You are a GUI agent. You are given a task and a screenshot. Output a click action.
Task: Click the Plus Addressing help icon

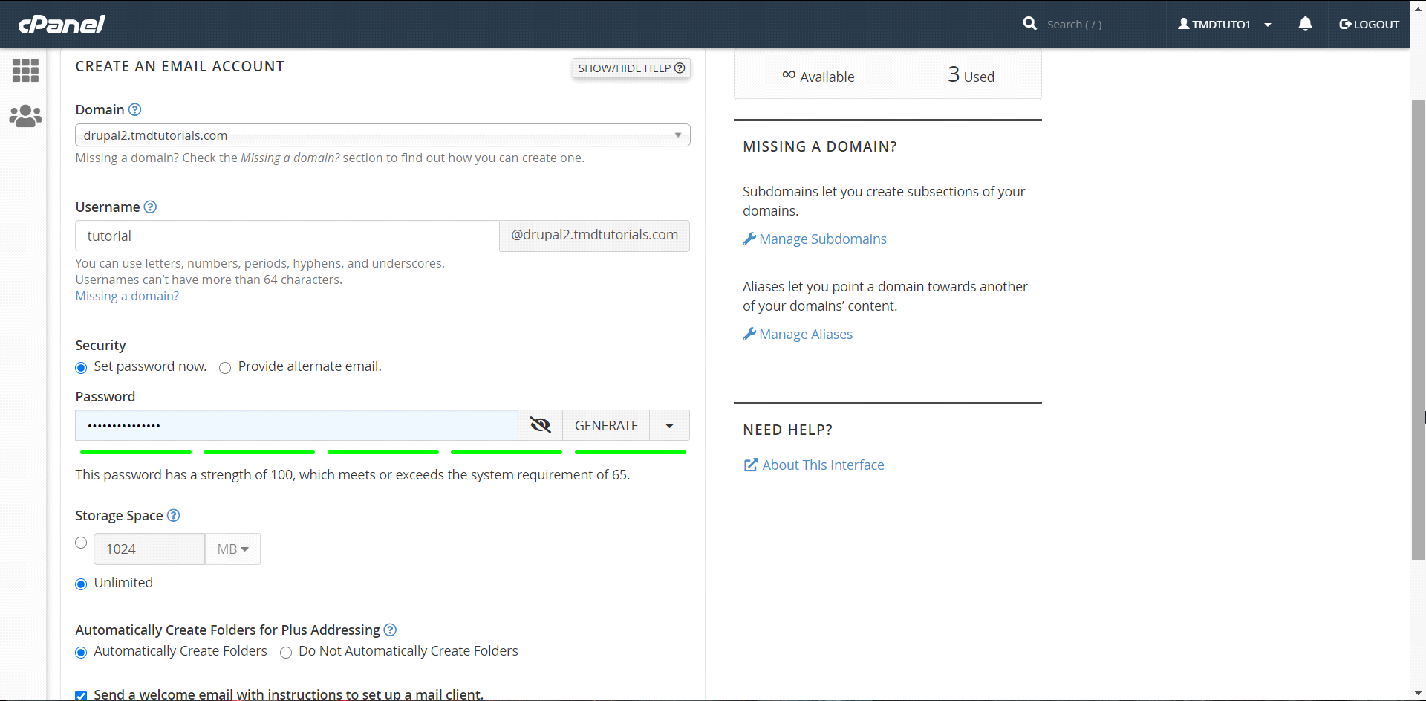pos(390,630)
